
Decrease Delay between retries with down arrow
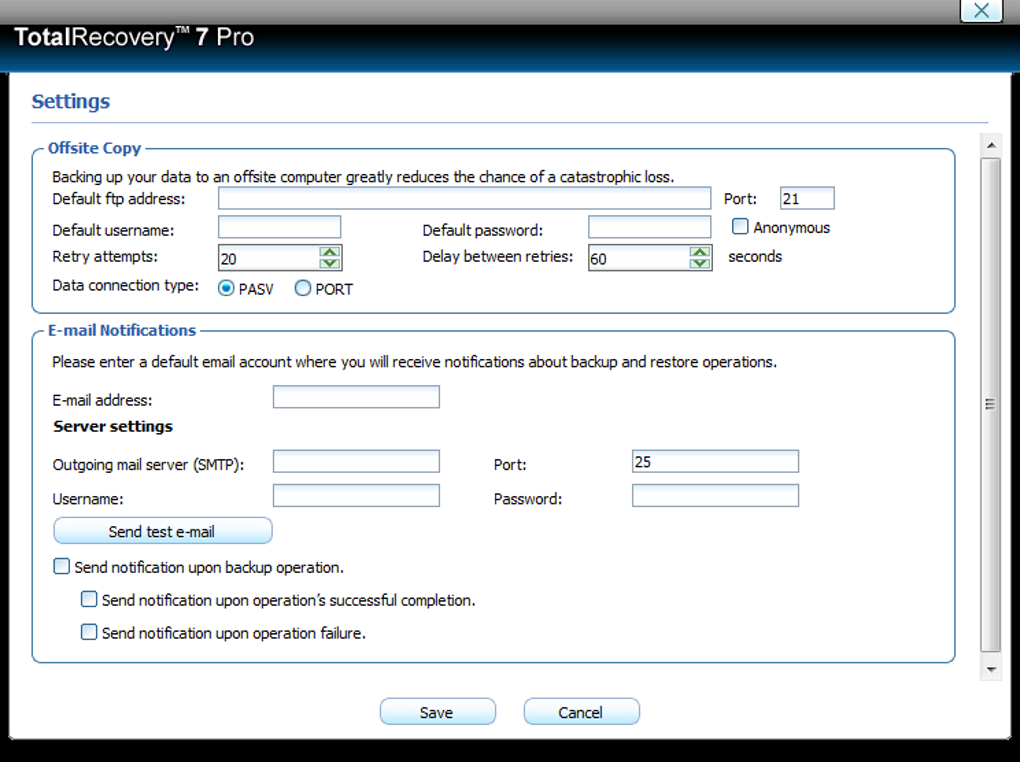coord(700,264)
